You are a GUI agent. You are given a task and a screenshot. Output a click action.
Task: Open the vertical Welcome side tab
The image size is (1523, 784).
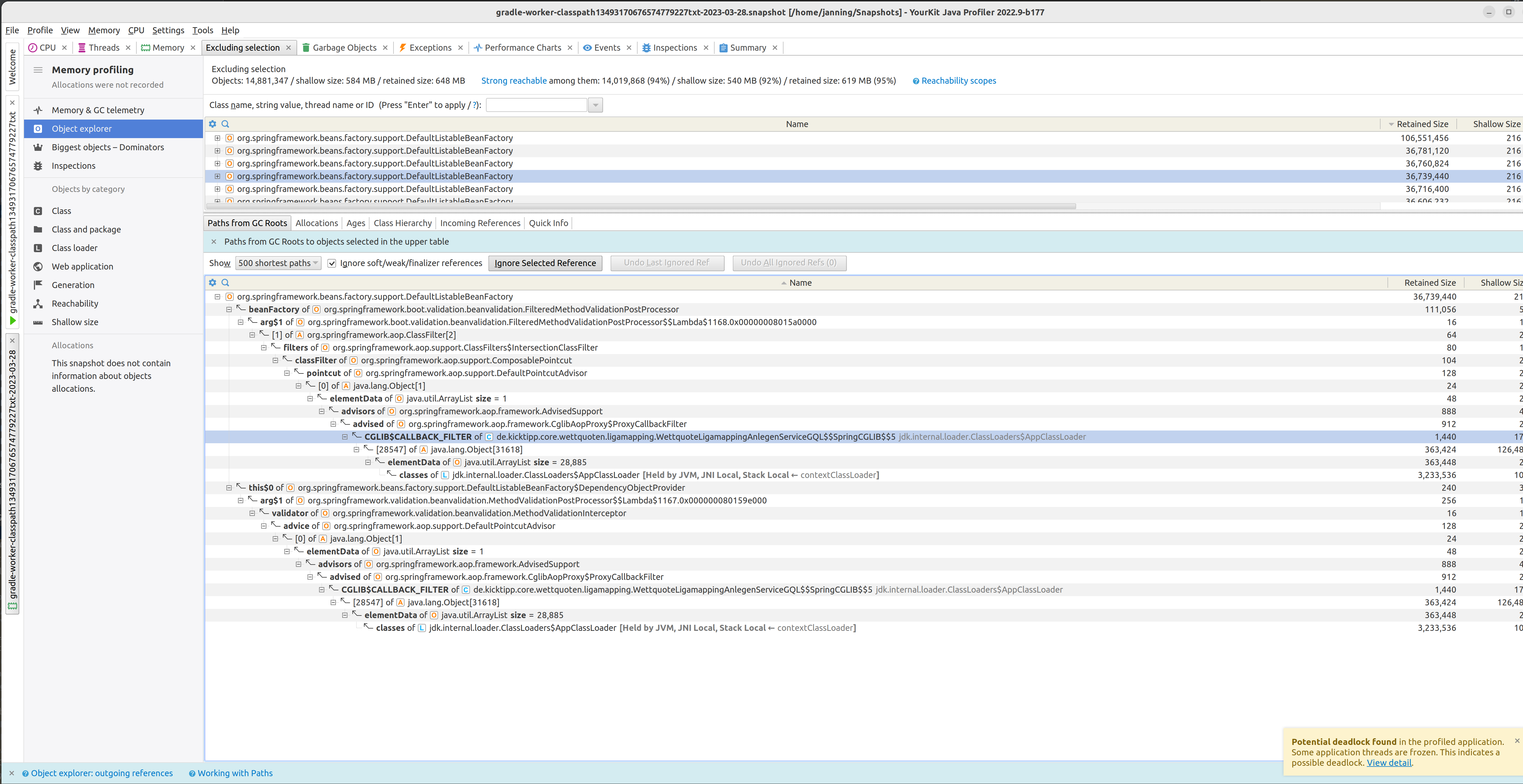click(x=12, y=66)
